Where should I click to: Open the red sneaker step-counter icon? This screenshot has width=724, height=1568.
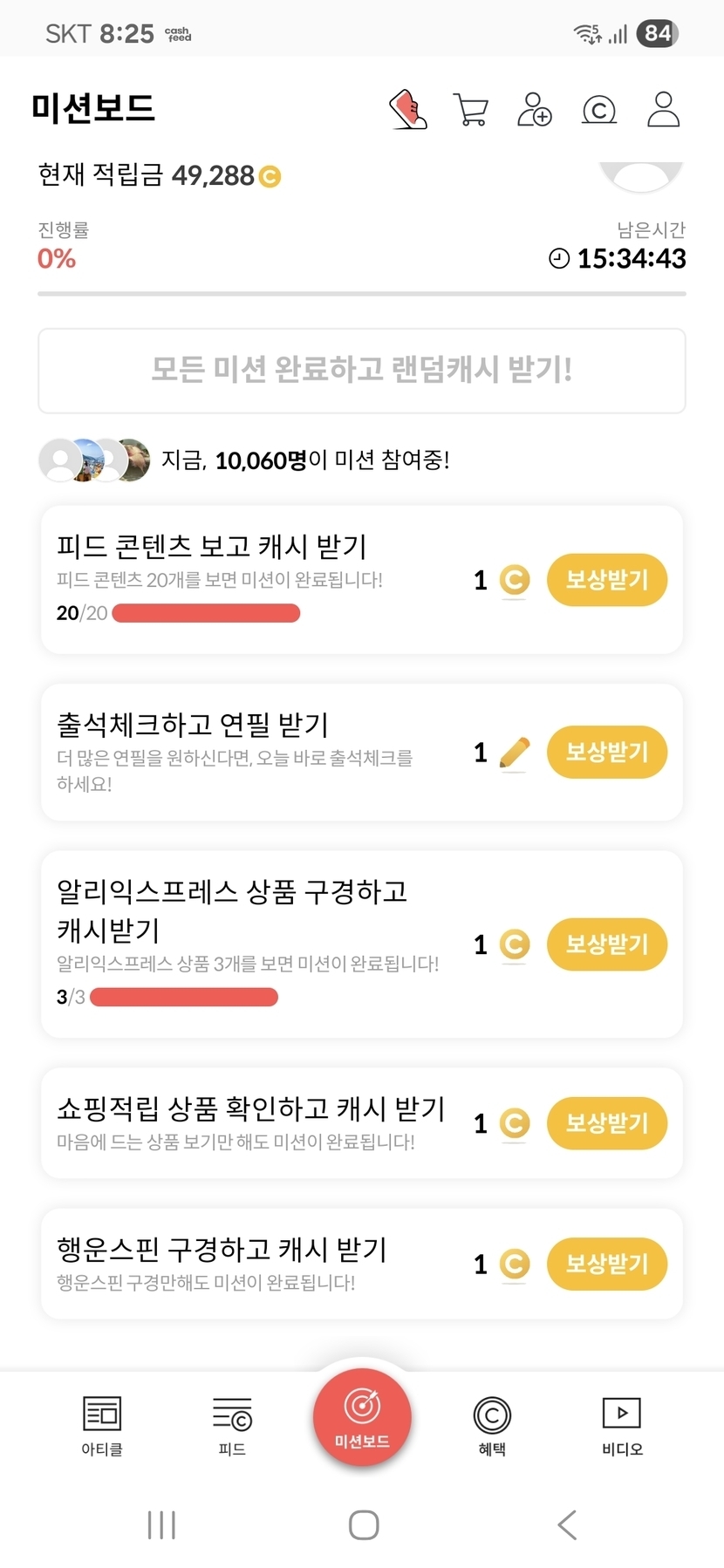[408, 110]
